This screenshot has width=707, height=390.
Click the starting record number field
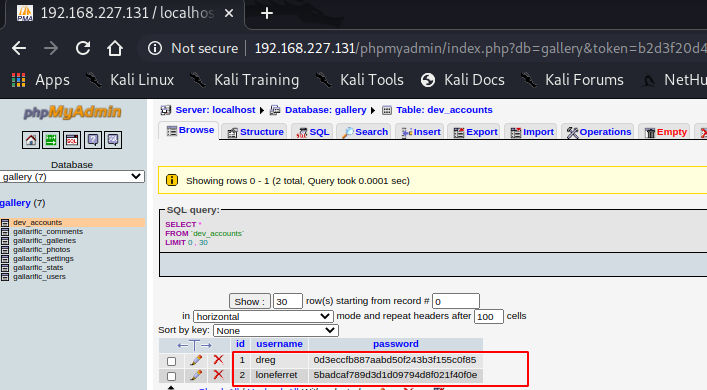[456, 301]
